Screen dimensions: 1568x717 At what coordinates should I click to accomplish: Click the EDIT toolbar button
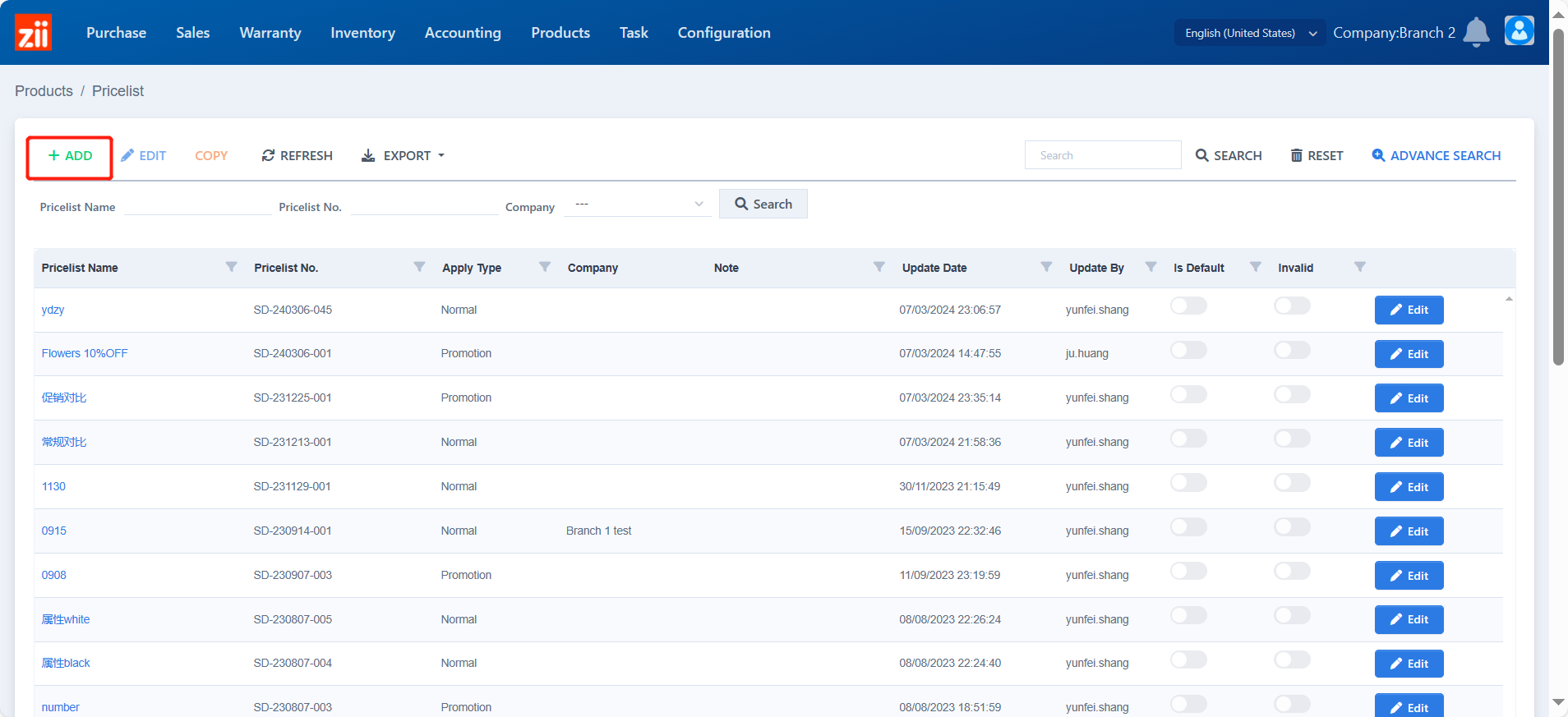pos(144,156)
